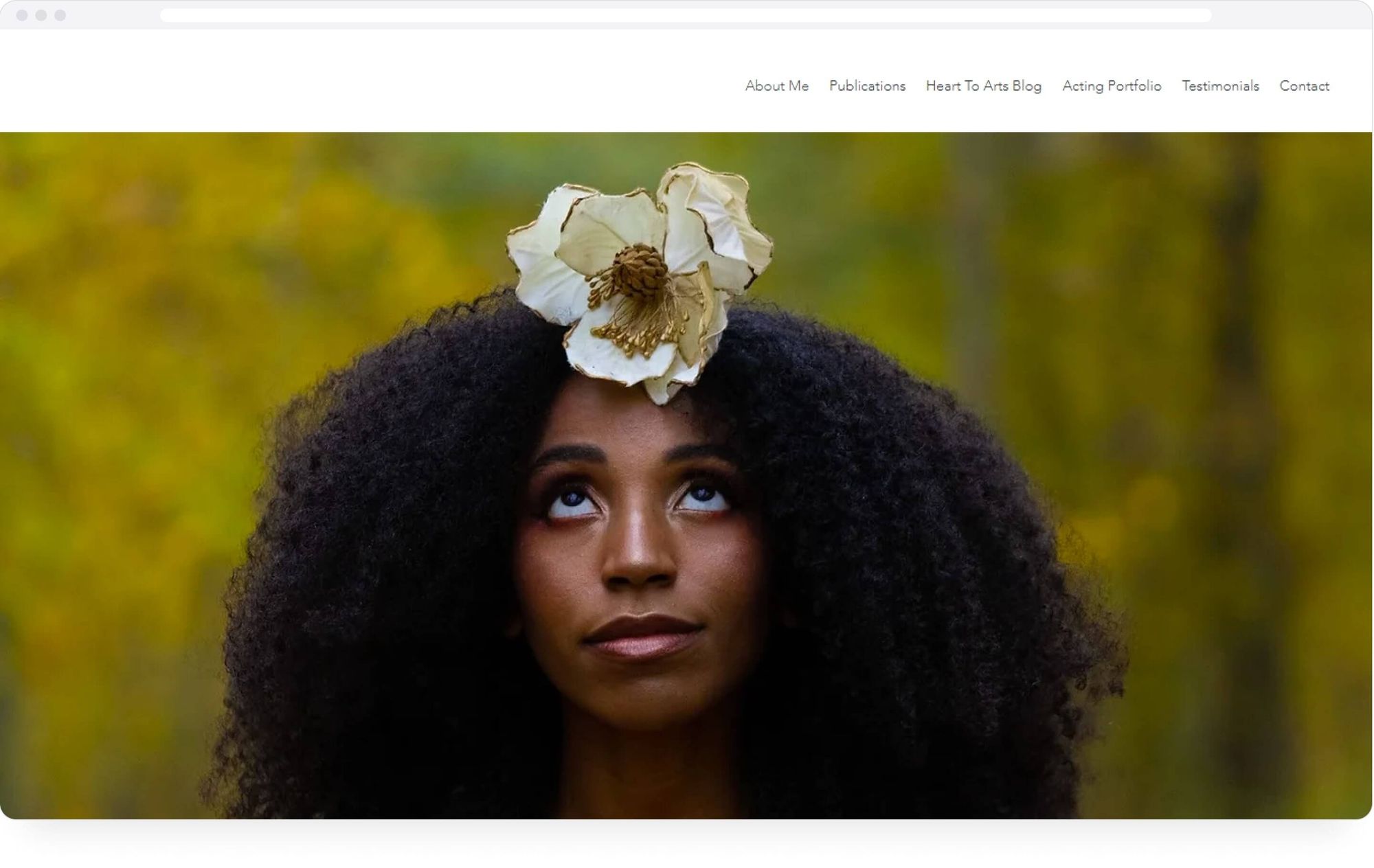1374x868 pixels.
Task: View the Acting Portfolio page
Action: click(1112, 86)
